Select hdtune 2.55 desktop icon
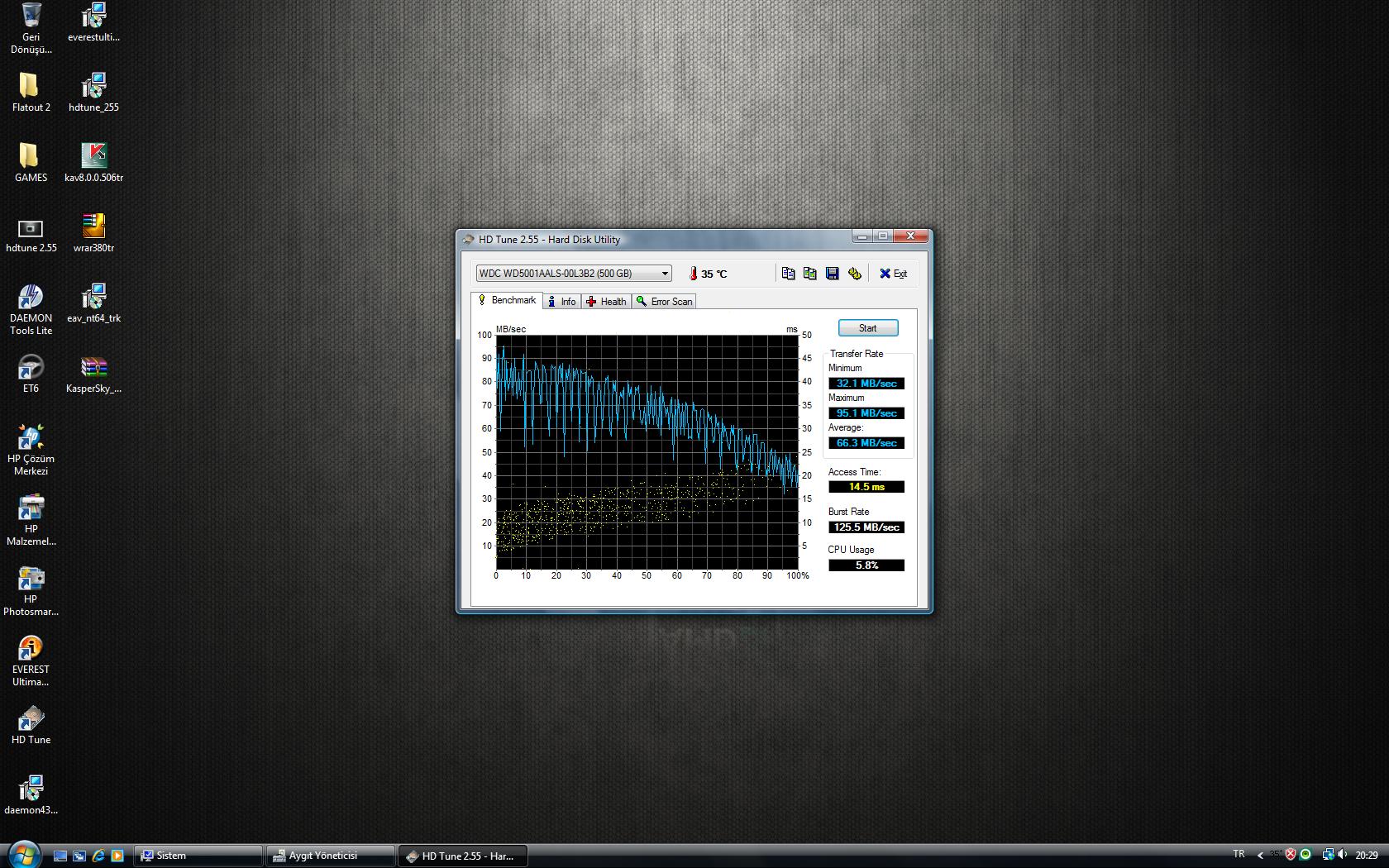Image resolution: width=1389 pixels, height=868 pixels. point(31,233)
